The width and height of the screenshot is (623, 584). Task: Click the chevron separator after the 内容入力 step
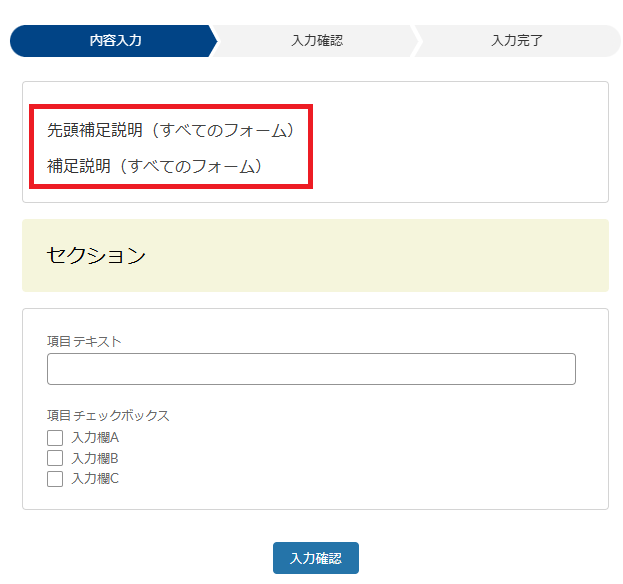coord(214,41)
